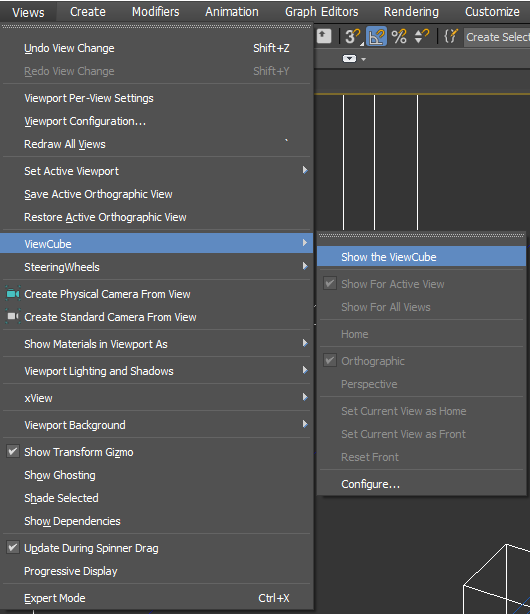Choose Redo View Change
530x614 pixels.
pyautogui.click(x=157, y=71)
